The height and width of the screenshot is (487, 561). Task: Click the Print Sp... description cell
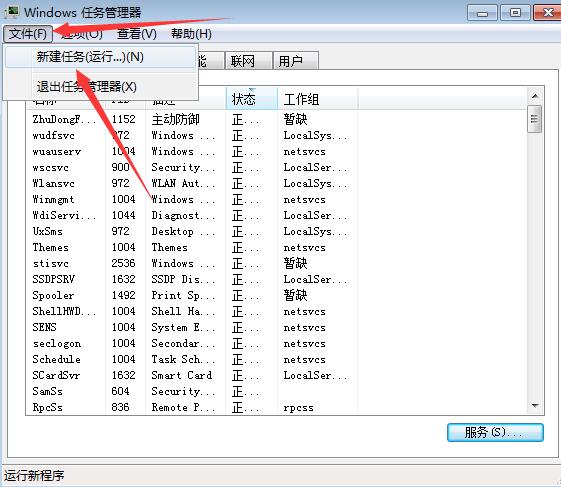tap(183, 295)
